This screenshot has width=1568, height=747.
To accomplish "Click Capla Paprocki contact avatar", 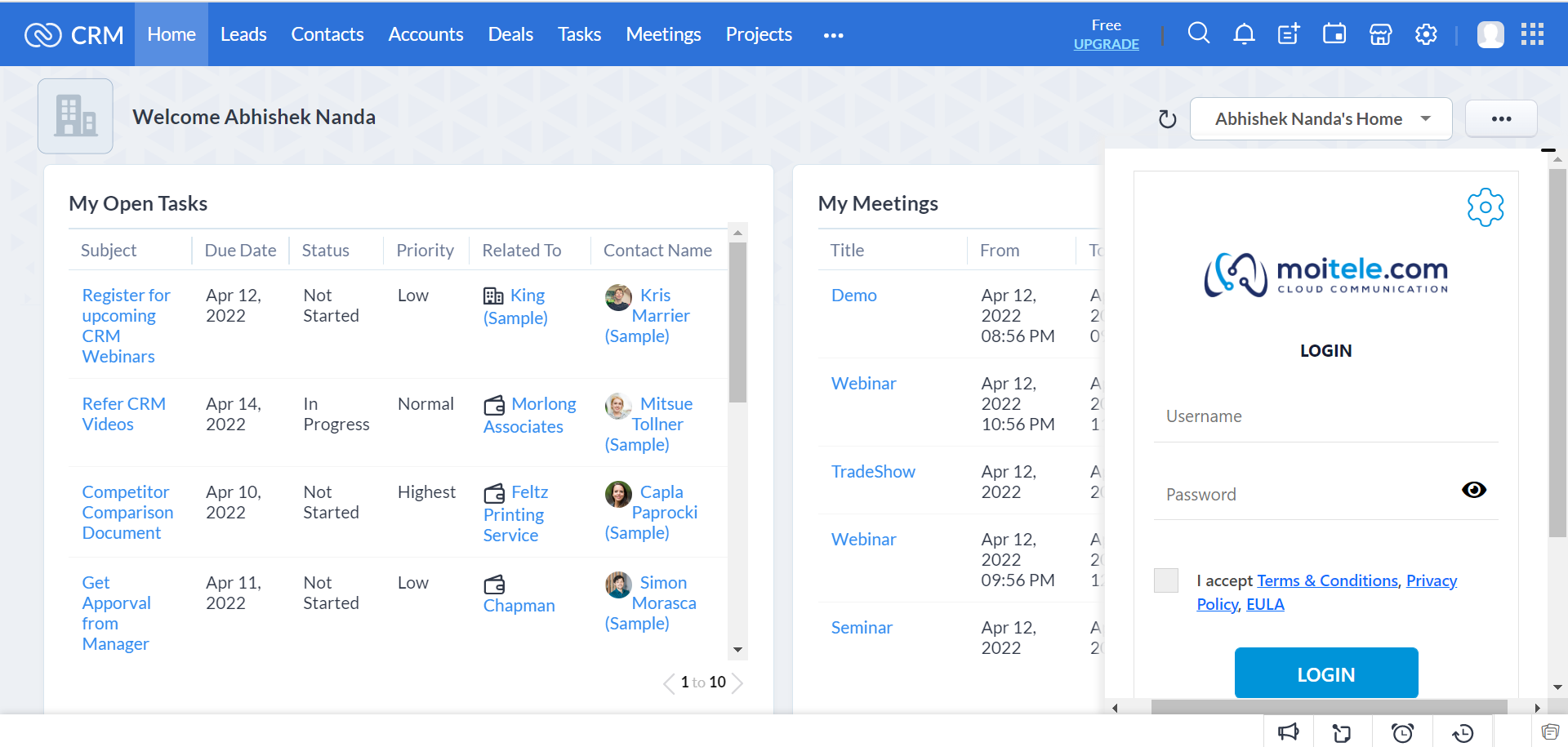I will click(x=618, y=494).
